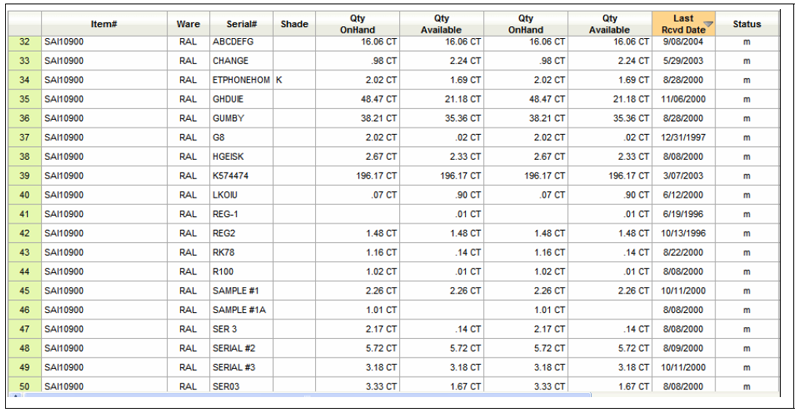Select row number 39
Viewport: 800px width, 410px height.
(x=25, y=176)
